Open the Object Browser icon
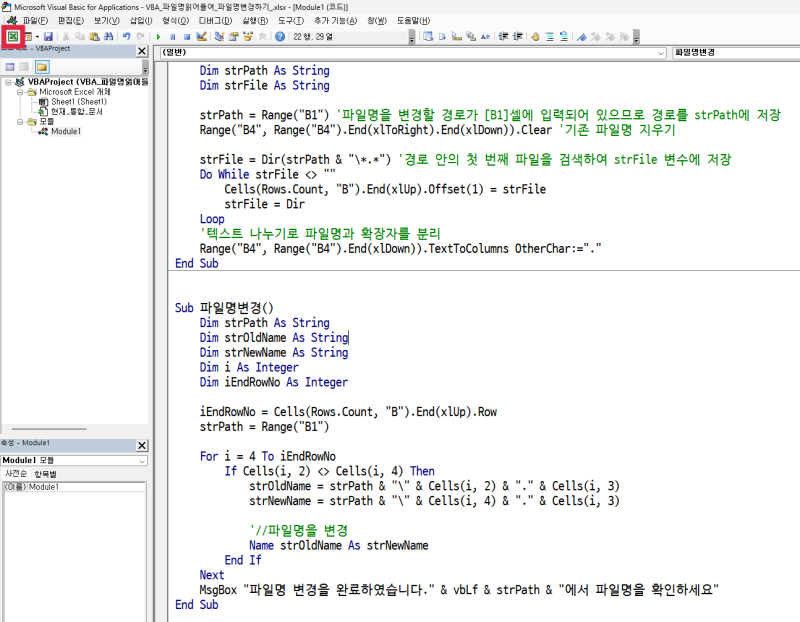Screen dimensions: 800x622 tap(248, 37)
